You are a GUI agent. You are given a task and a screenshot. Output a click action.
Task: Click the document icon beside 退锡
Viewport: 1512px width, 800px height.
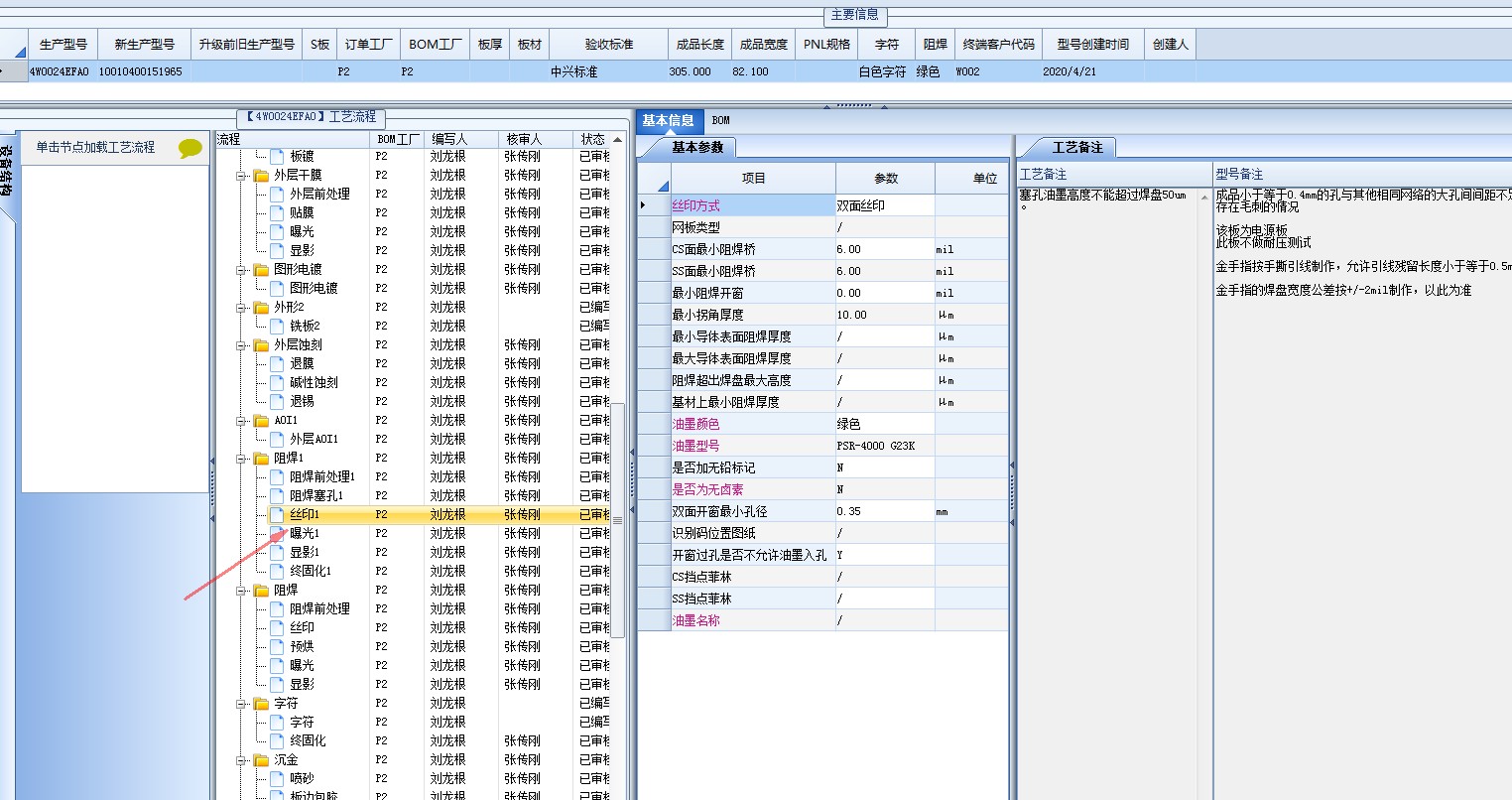click(x=278, y=401)
